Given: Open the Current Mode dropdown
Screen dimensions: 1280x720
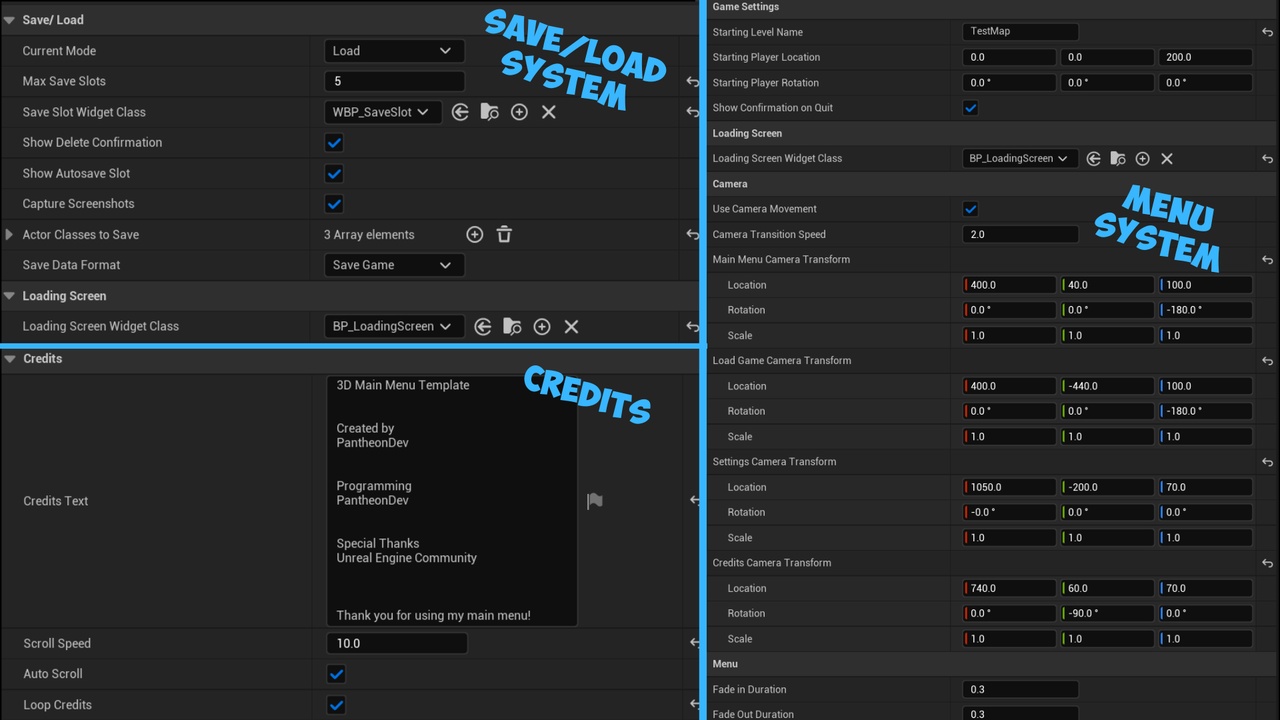Looking at the screenshot, I should [394, 51].
